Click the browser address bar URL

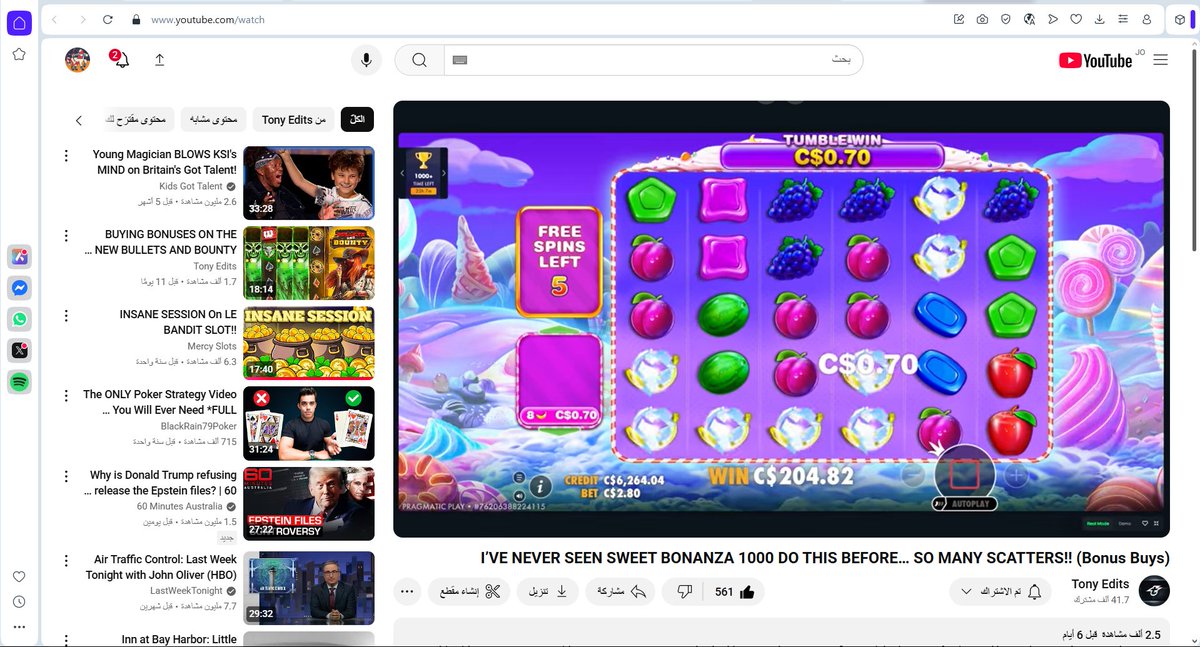tap(207, 19)
